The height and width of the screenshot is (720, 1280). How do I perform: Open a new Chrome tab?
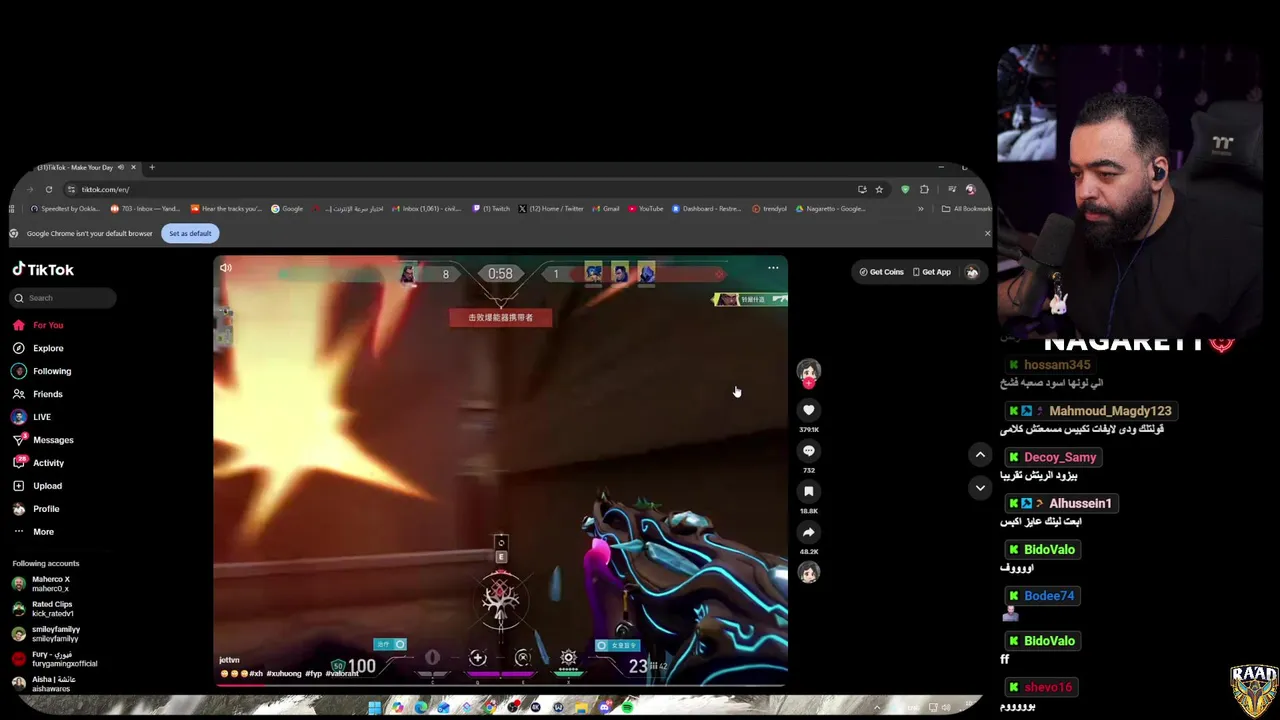(152, 167)
